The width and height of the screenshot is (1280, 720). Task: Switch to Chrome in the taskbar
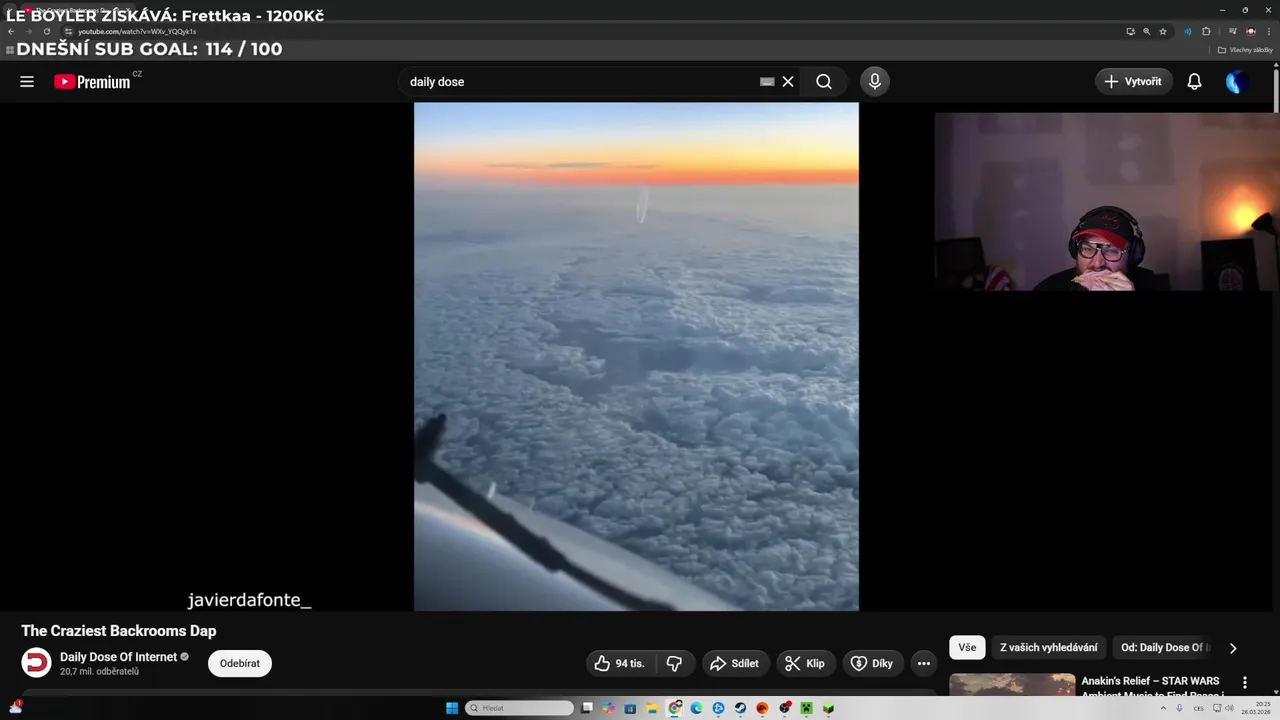[x=675, y=708]
